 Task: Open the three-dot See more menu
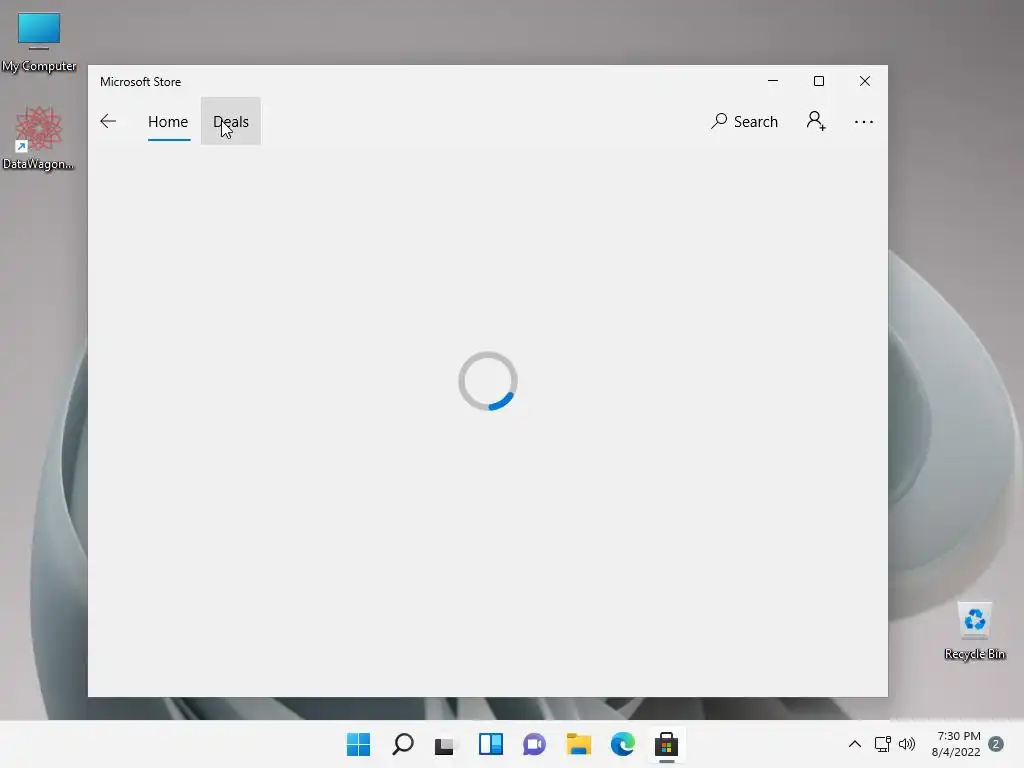click(x=863, y=121)
